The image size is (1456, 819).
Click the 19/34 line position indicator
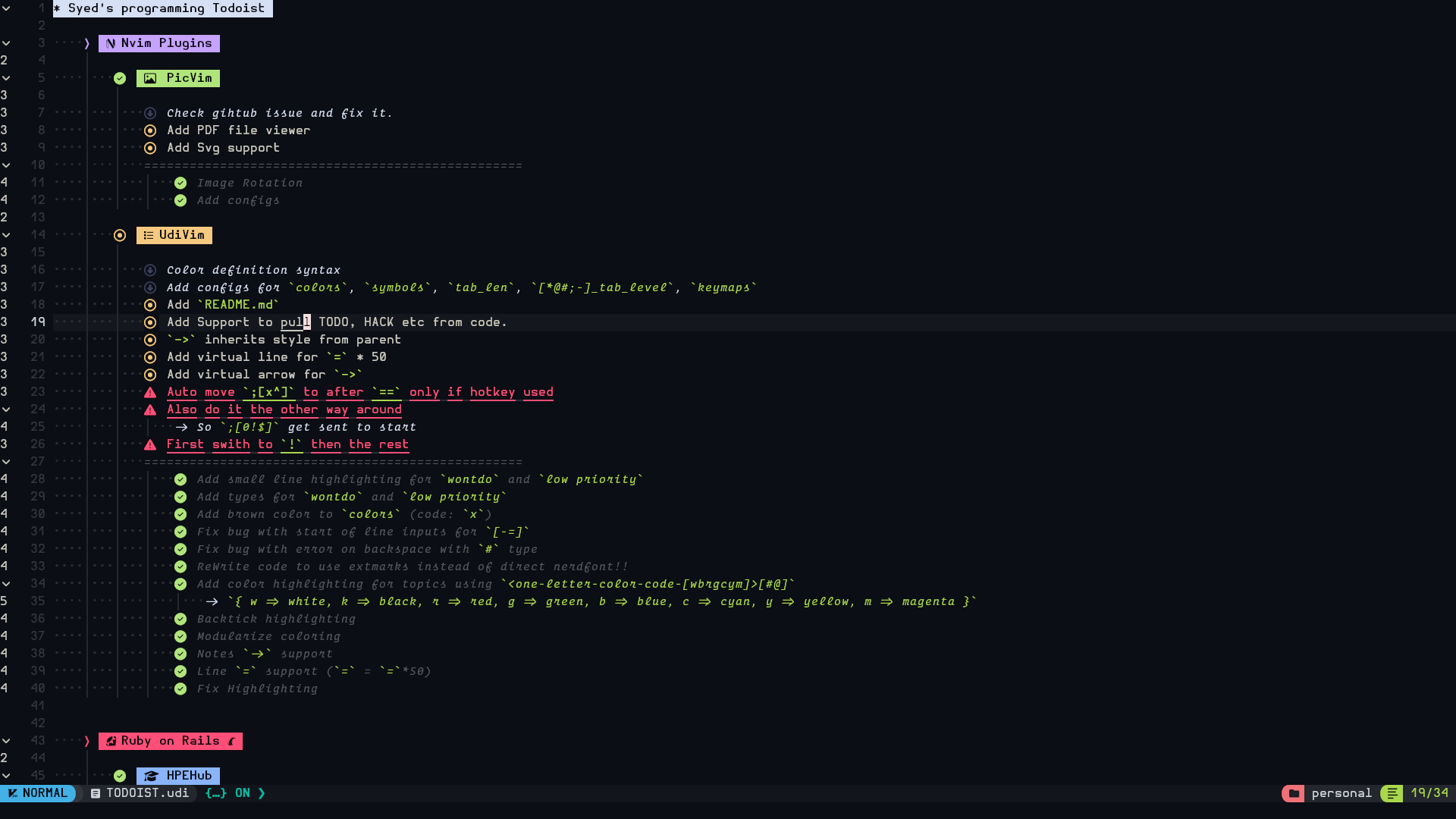tap(1429, 793)
